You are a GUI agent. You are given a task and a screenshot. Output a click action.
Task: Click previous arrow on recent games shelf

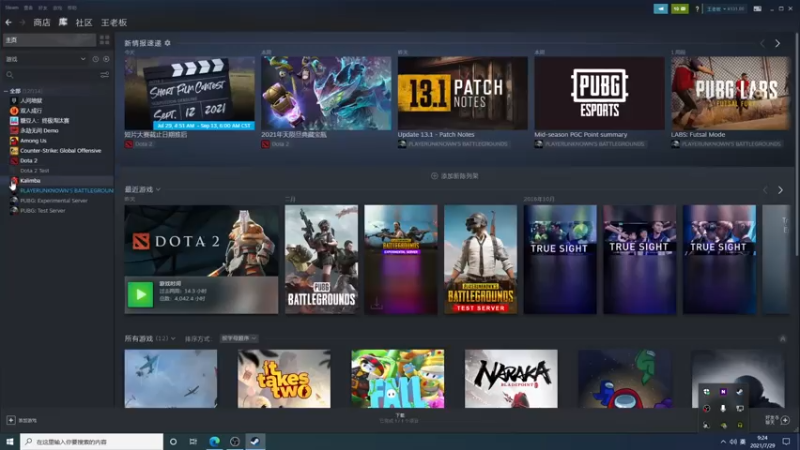coord(765,190)
